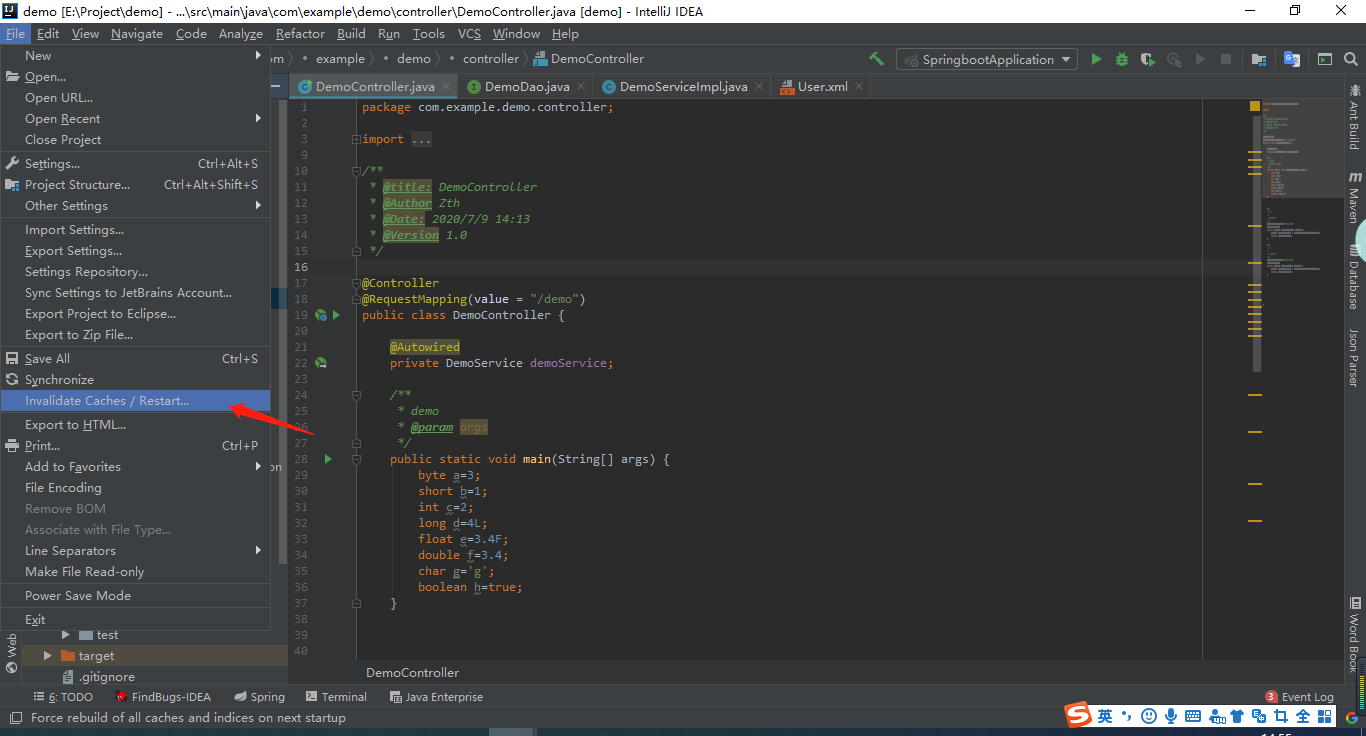This screenshot has width=1366, height=736.
Task: Toggle the Sogou 英 language mode indicator
Action: point(1105,716)
